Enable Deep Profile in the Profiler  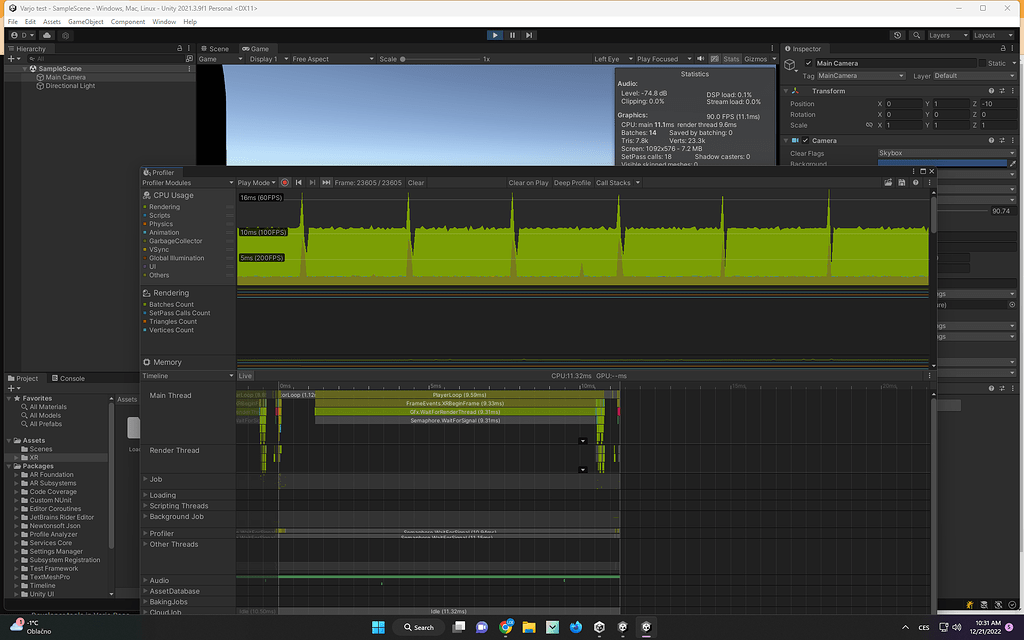[x=572, y=182]
